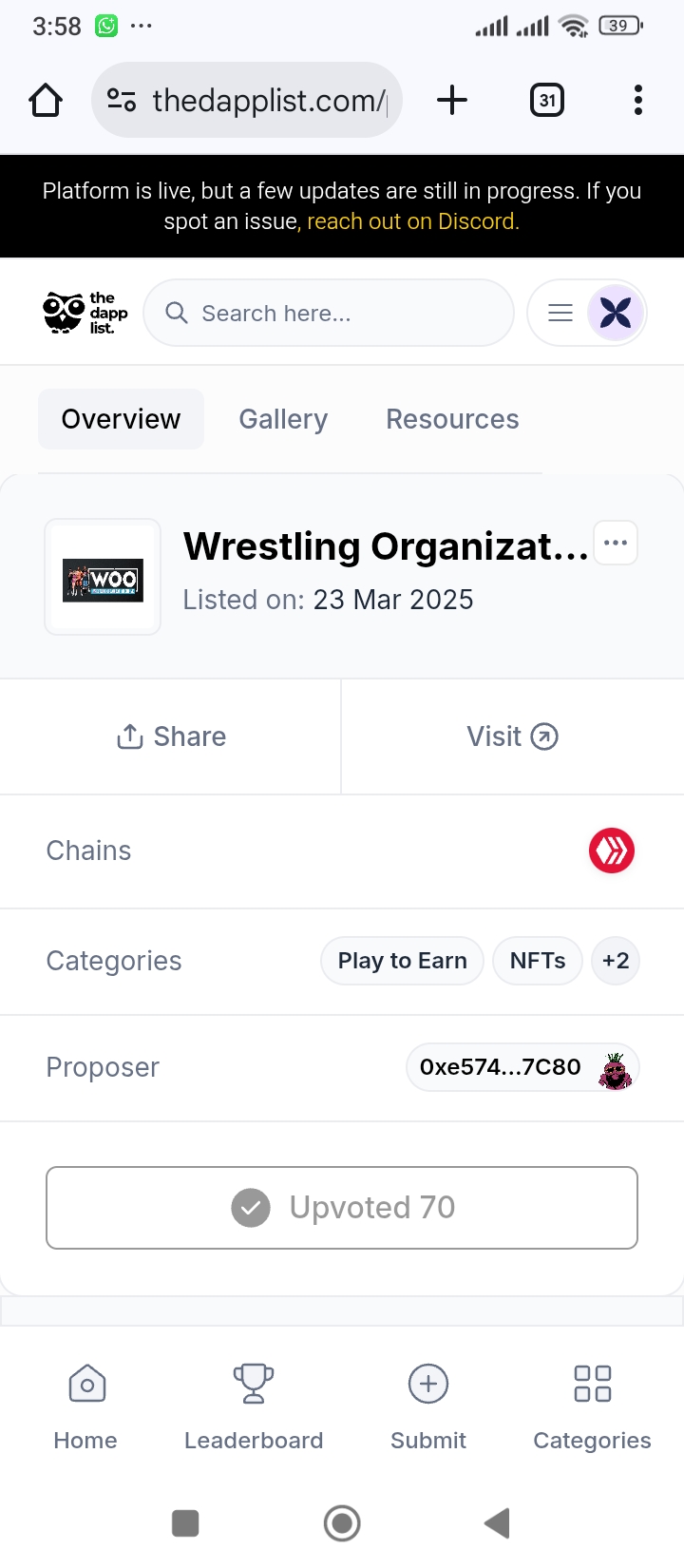Open the browser three-dot overflow menu
Screen dimensions: 684x1568
point(638,100)
